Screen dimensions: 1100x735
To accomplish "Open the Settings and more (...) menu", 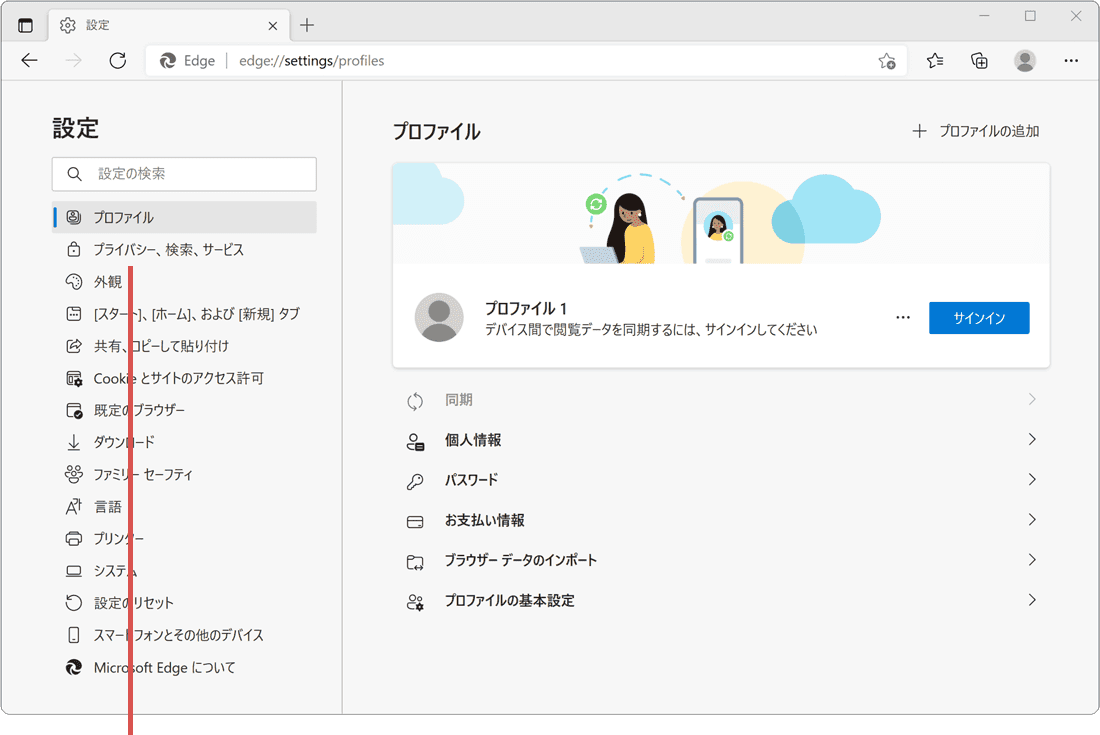I will [1071, 61].
